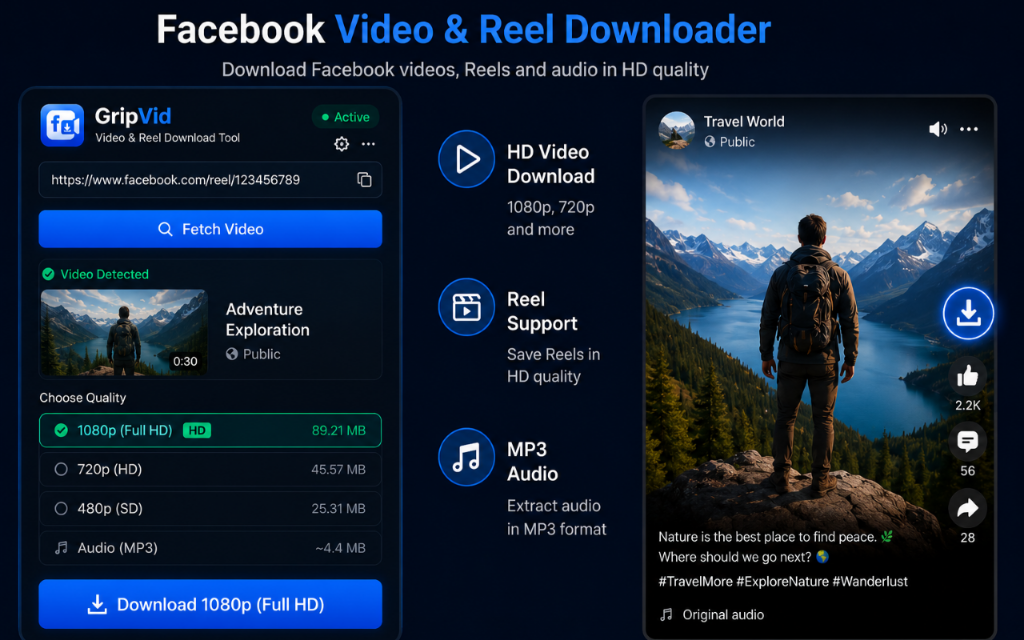1024x640 pixels.
Task: Click the 0:30 duration badge on thumbnail
Action: pyautogui.click(x=185, y=361)
